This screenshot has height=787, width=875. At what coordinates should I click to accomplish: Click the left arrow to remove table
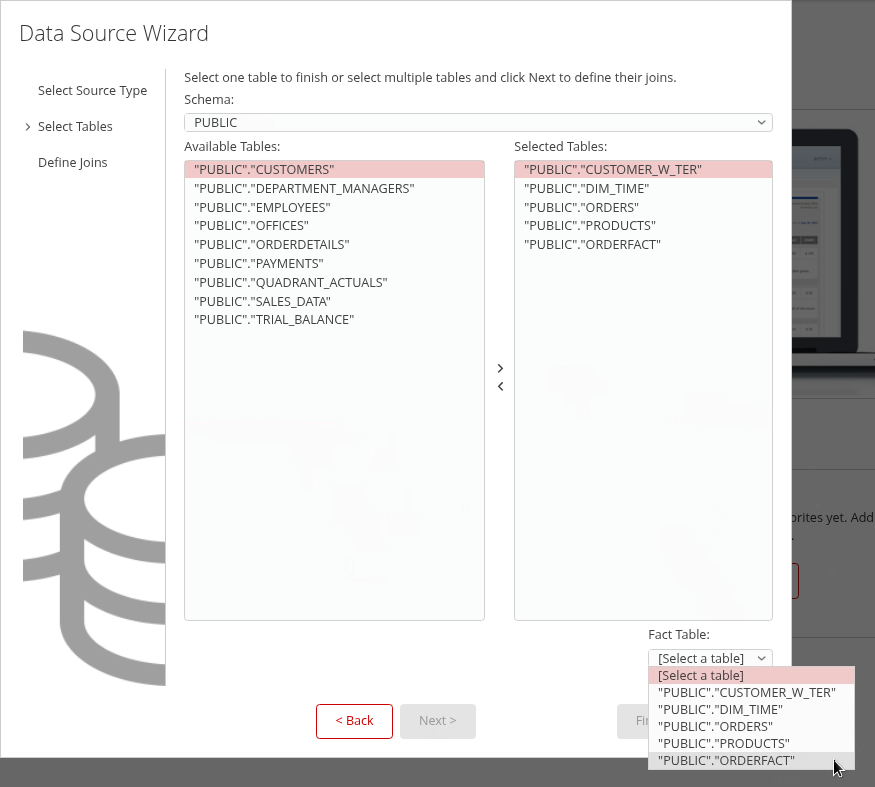pos(500,387)
